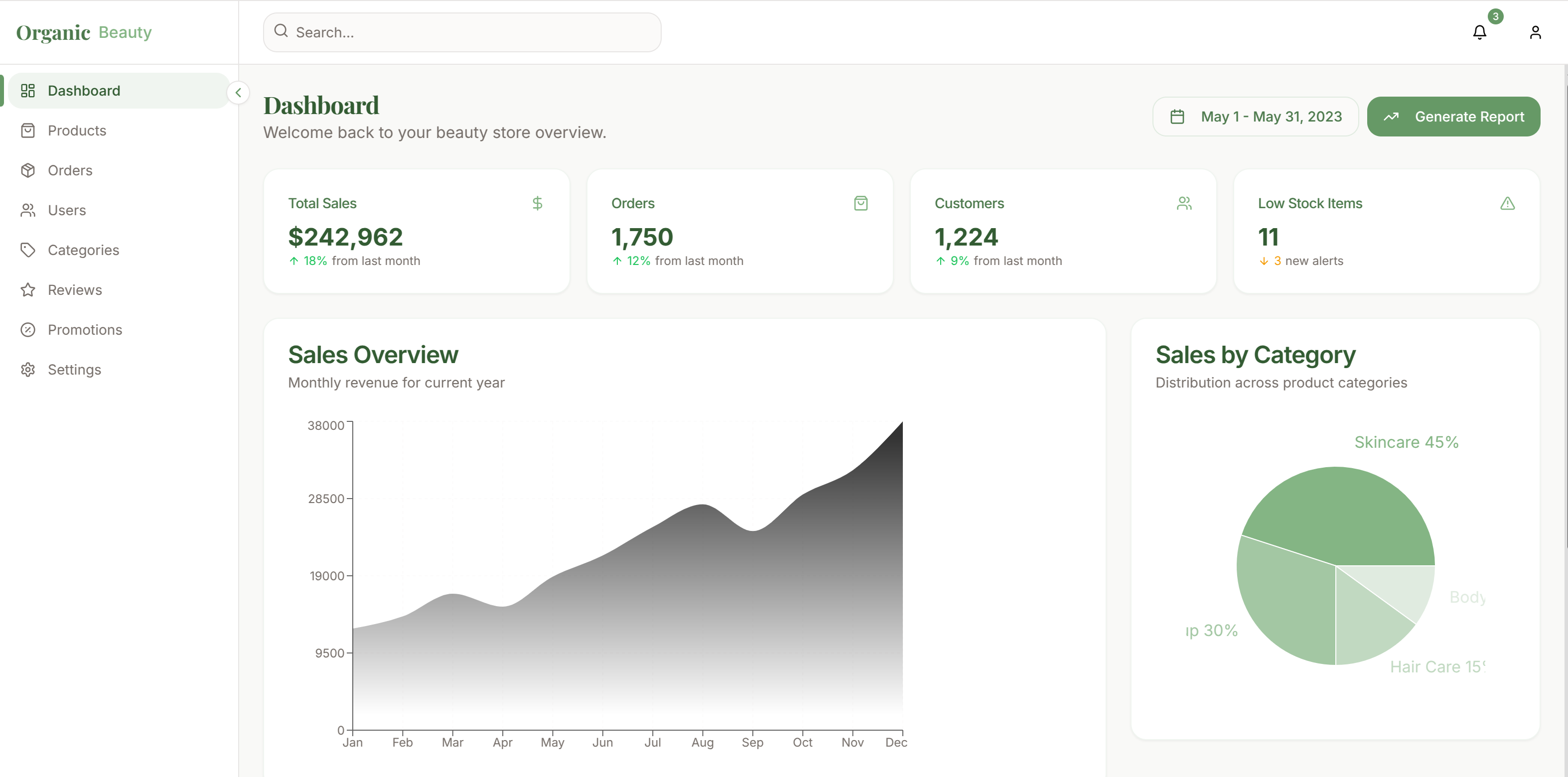Click the Promotions percent icon
Viewport: 1568px width, 777px height.
click(28, 330)
